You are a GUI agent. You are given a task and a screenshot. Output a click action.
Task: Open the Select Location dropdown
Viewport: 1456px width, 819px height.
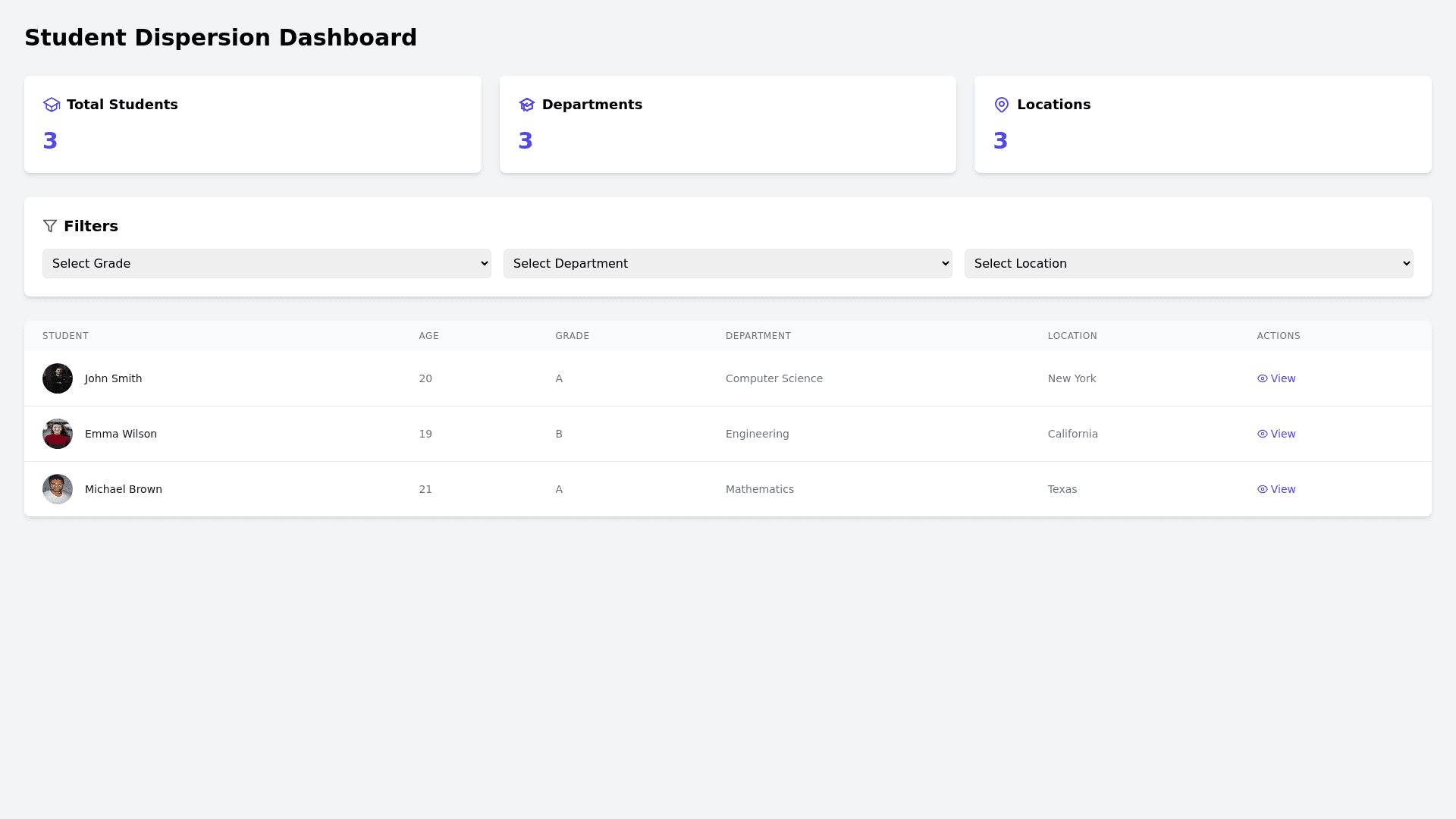(x=1188, y=263)
